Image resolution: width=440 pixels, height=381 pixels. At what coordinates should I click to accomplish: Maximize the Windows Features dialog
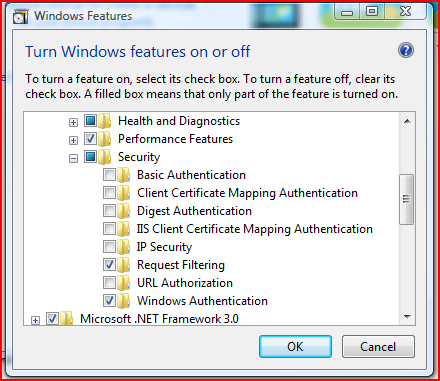(372, 12)
